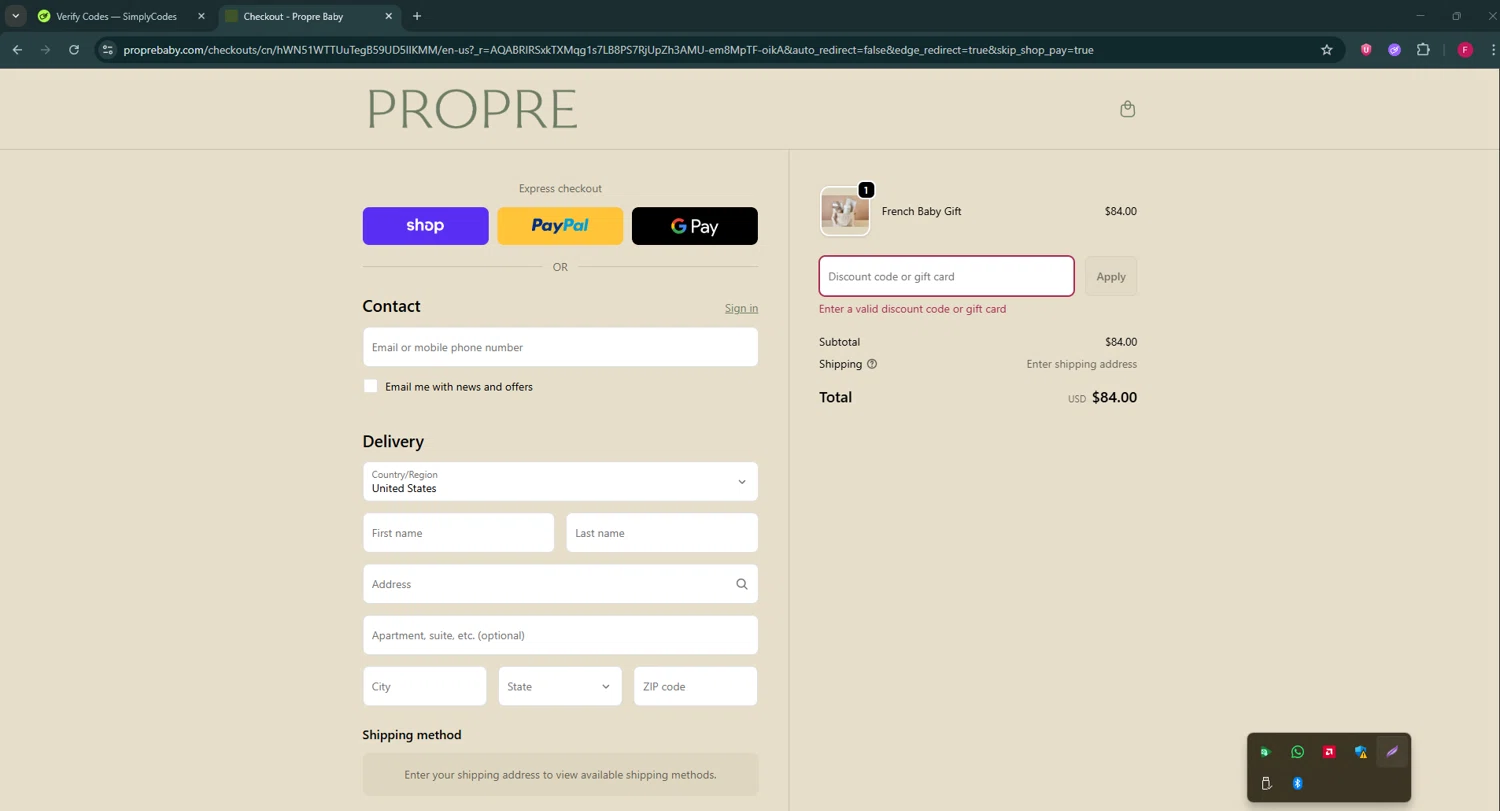Click the green tray icon
This screenshot has height=811, width=1500.
coord(1266,752)
